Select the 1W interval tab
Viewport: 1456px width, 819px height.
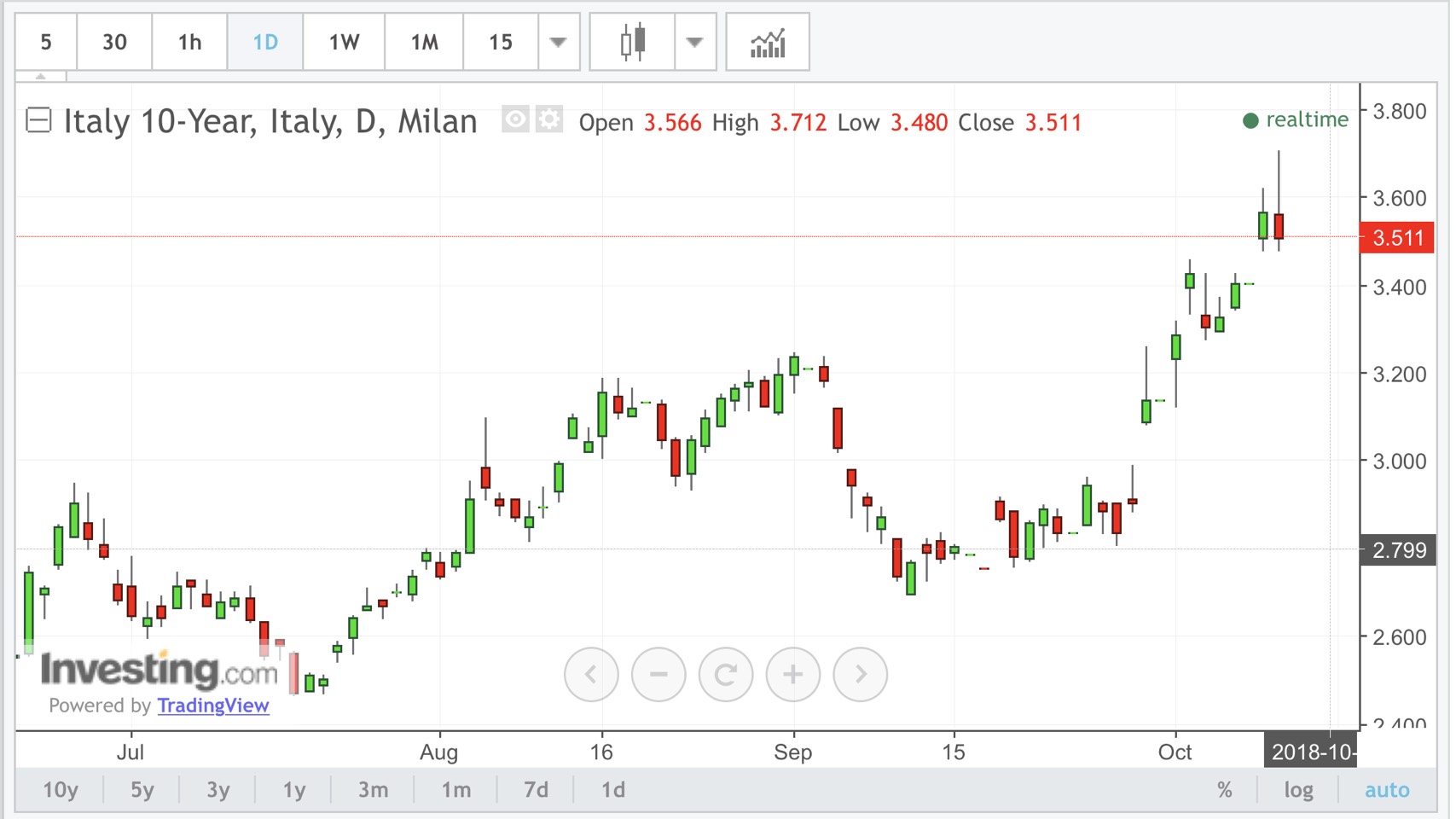tap(344, 42)
